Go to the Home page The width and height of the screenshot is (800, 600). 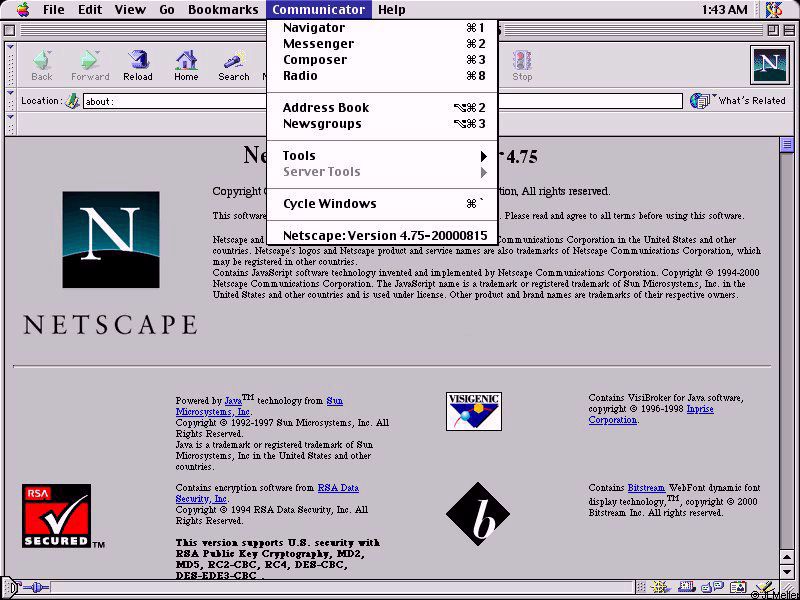pos(186,65)
